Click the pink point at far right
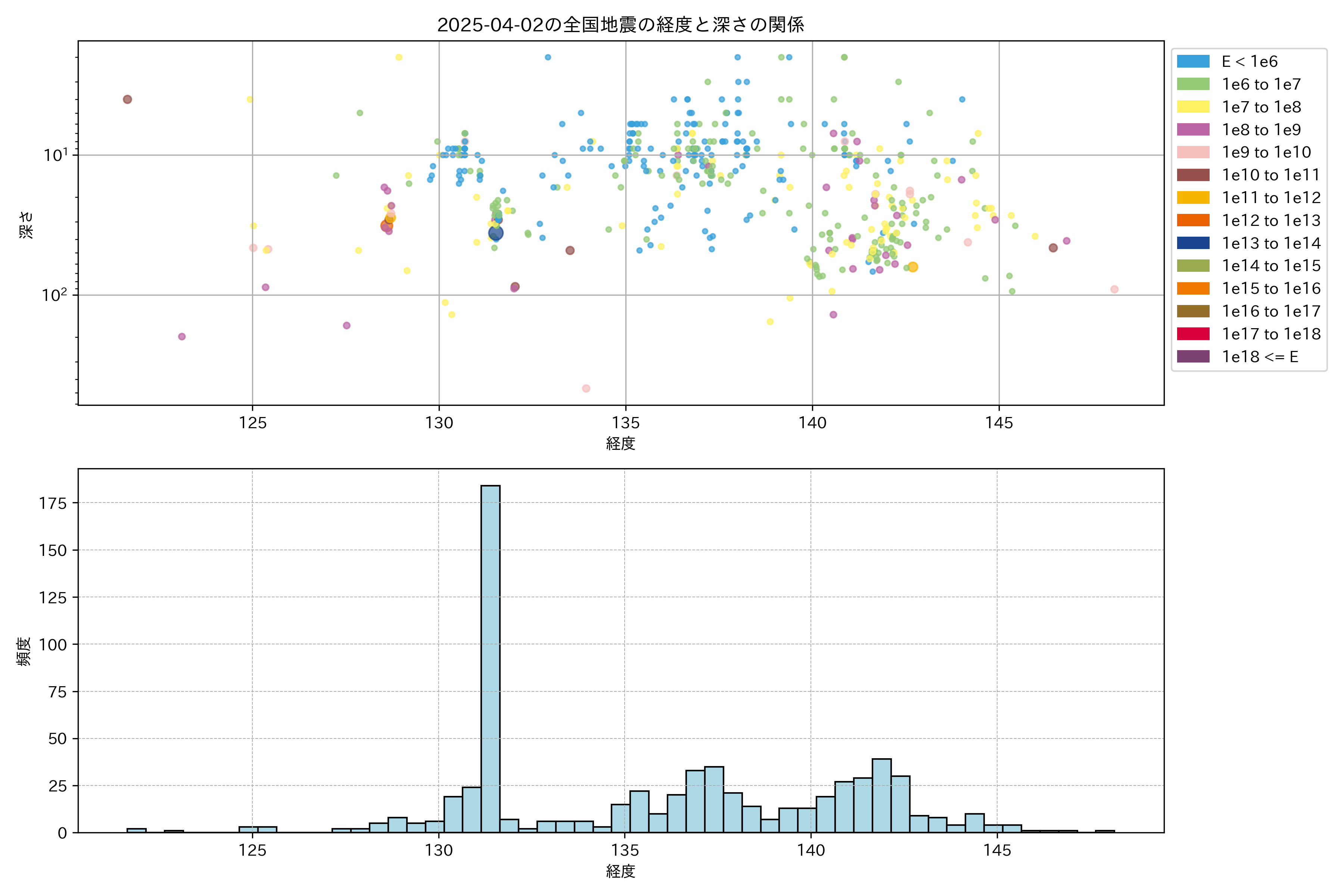 [1114, 289]
